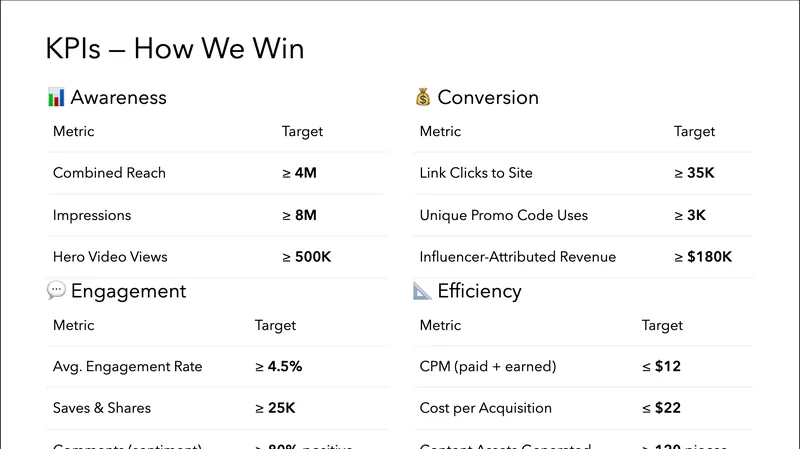Click the Unique Promo Code Uses label
Screen dimensions: 800x449
[x=504, y=215]
